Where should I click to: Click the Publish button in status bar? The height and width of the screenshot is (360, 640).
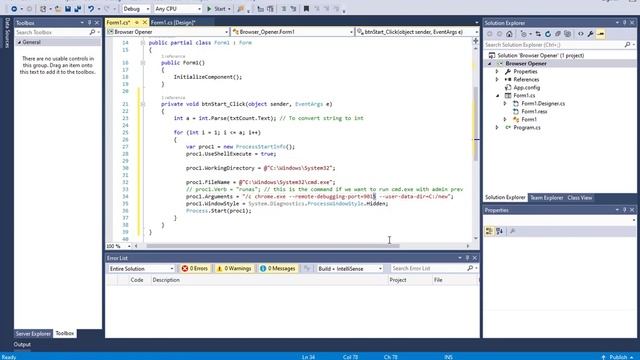click(x=618, y=357)
